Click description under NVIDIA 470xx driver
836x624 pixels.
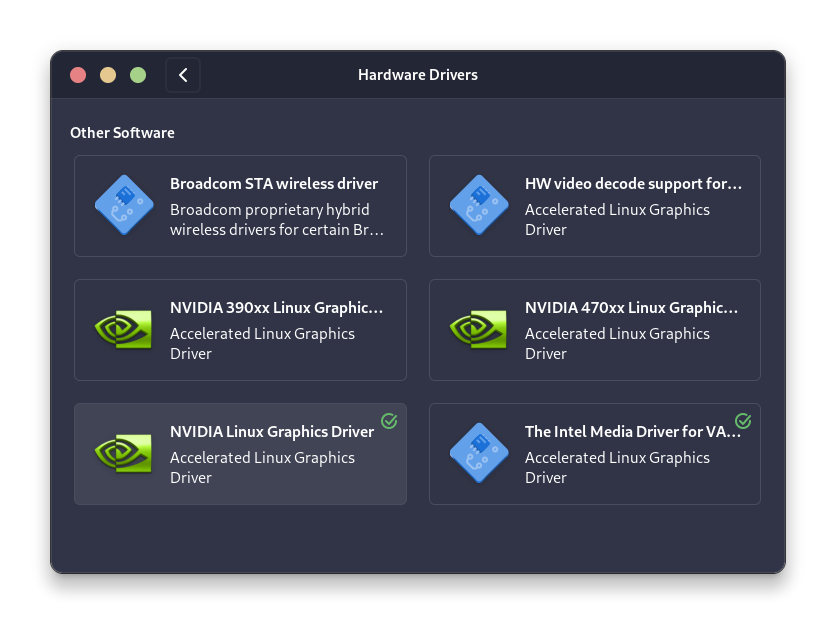click(x=617, y=343)
